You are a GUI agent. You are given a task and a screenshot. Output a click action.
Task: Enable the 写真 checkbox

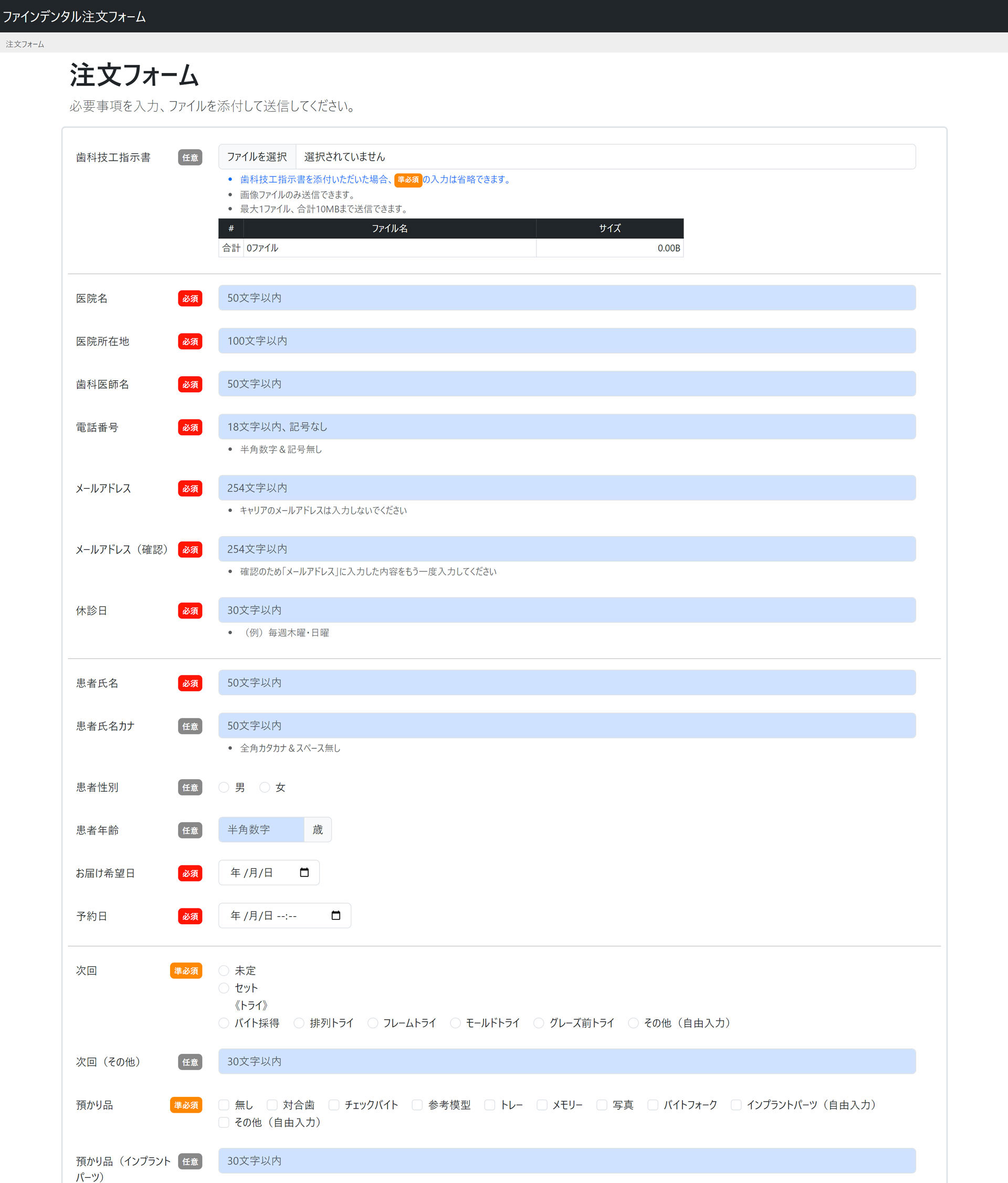tap(602, 1105)
